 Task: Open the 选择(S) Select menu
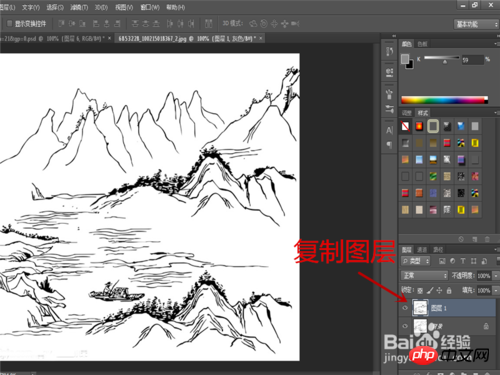coord(55,7)
